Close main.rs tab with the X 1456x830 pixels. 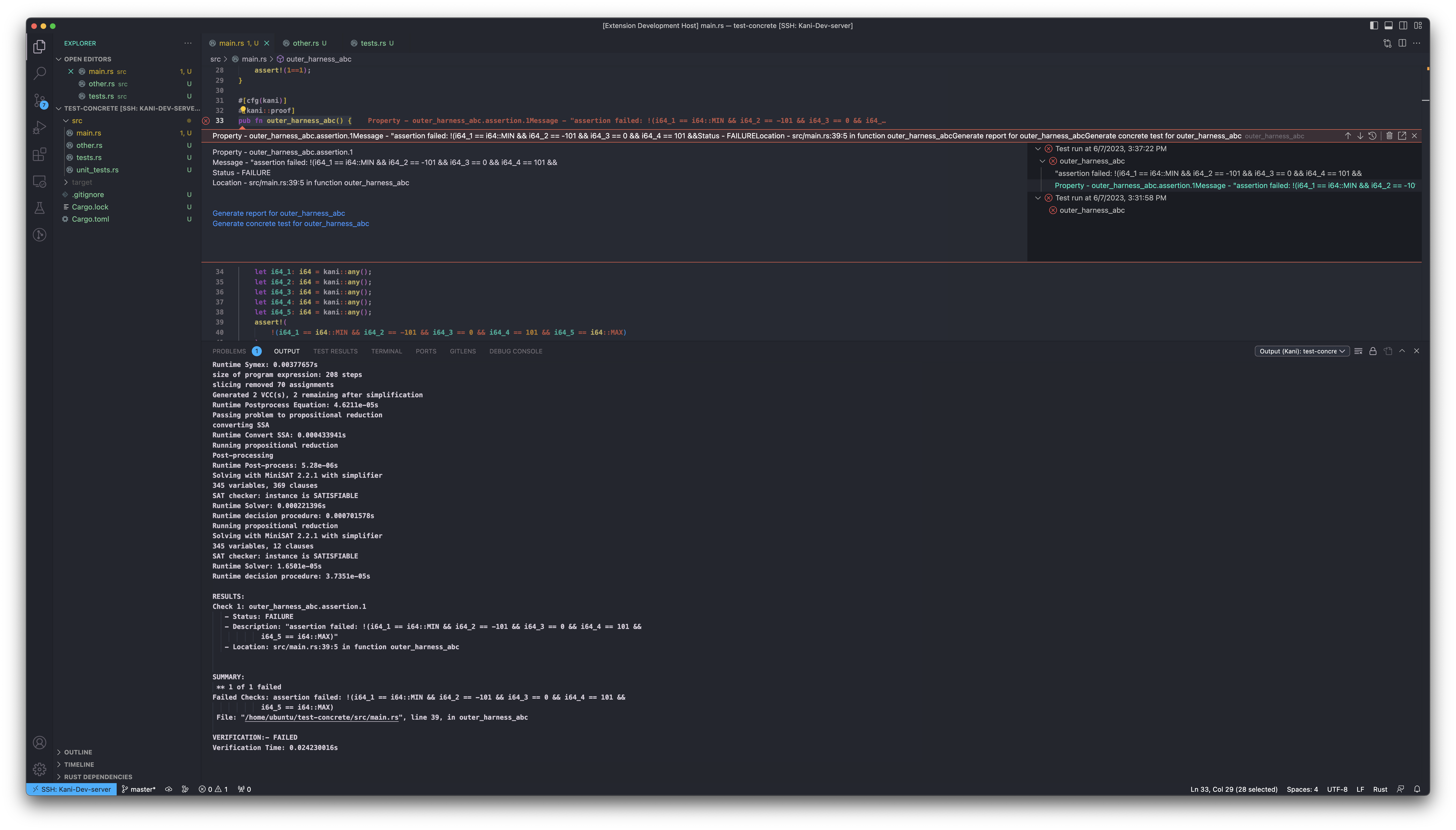266,43
